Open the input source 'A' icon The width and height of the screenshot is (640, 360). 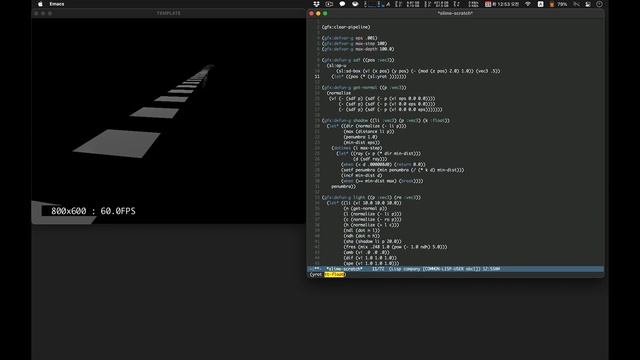tap(540, 4)
